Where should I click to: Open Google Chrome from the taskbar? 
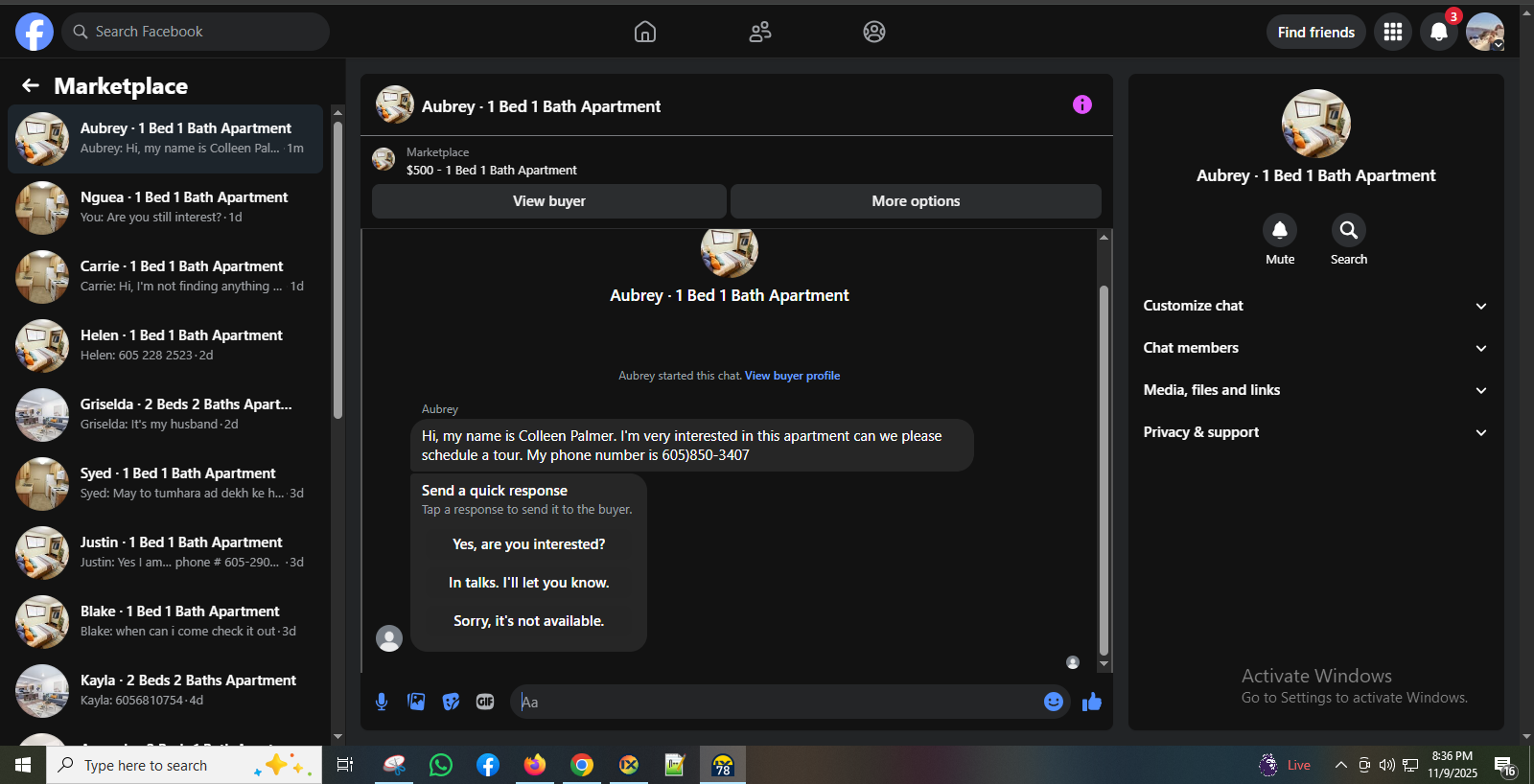(x=582, y=765)
